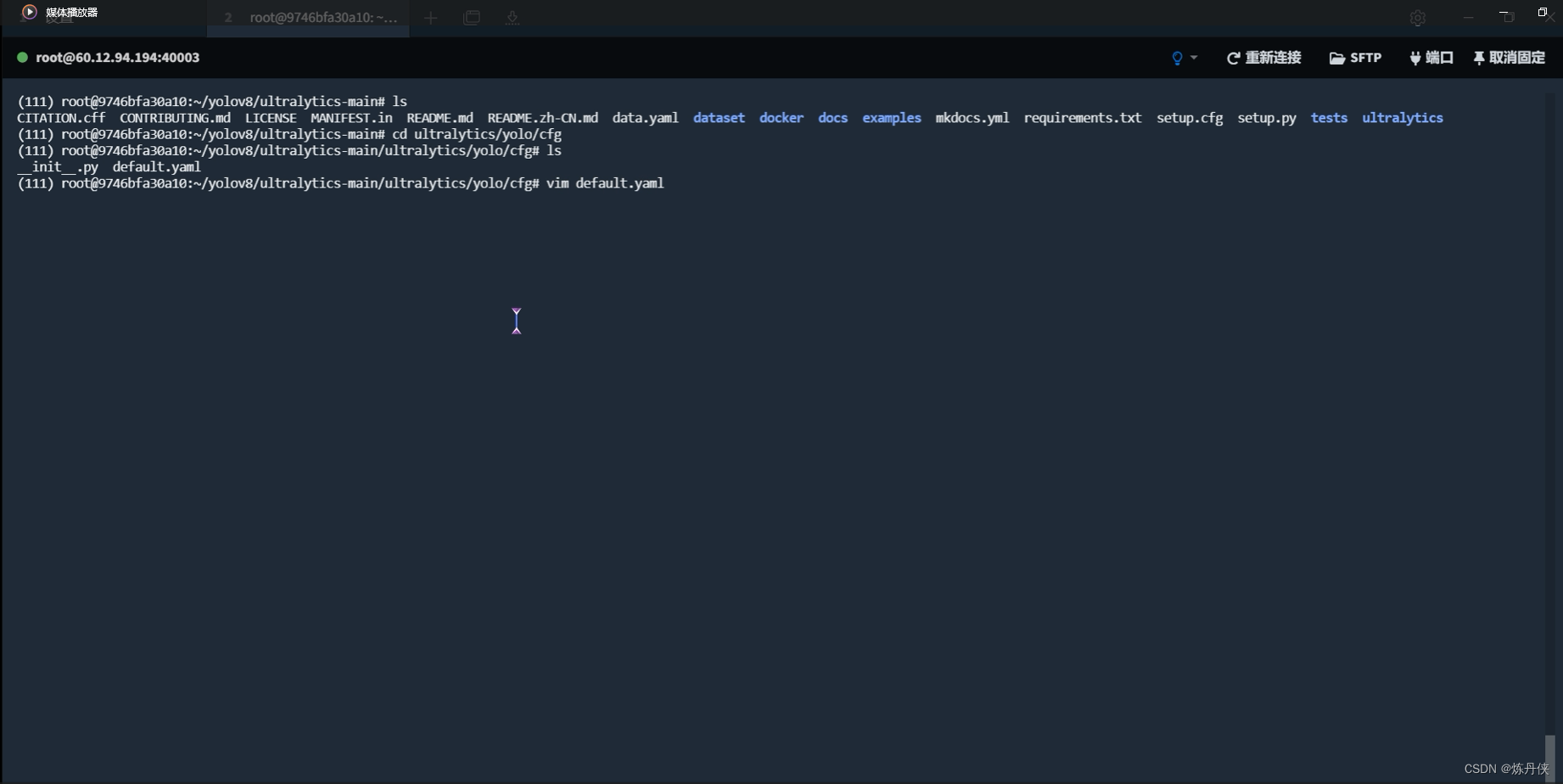Click the ultralytics directory name
The height and width of the screenshot is (784, 1563).
(1403, 118)
